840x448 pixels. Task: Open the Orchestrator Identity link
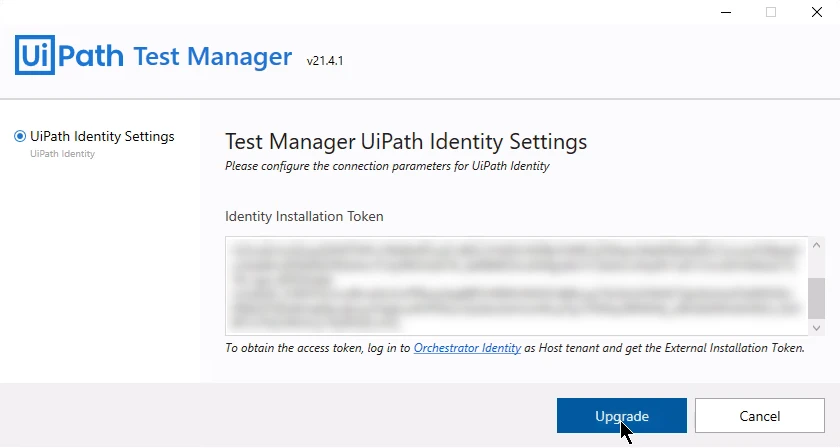(467, 348)
